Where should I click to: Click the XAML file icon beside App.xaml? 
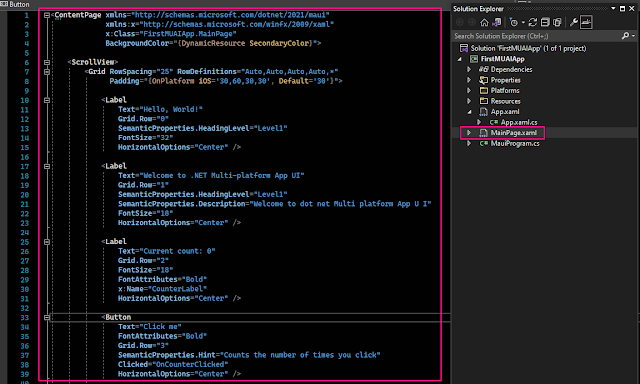(x=484, y=112)
